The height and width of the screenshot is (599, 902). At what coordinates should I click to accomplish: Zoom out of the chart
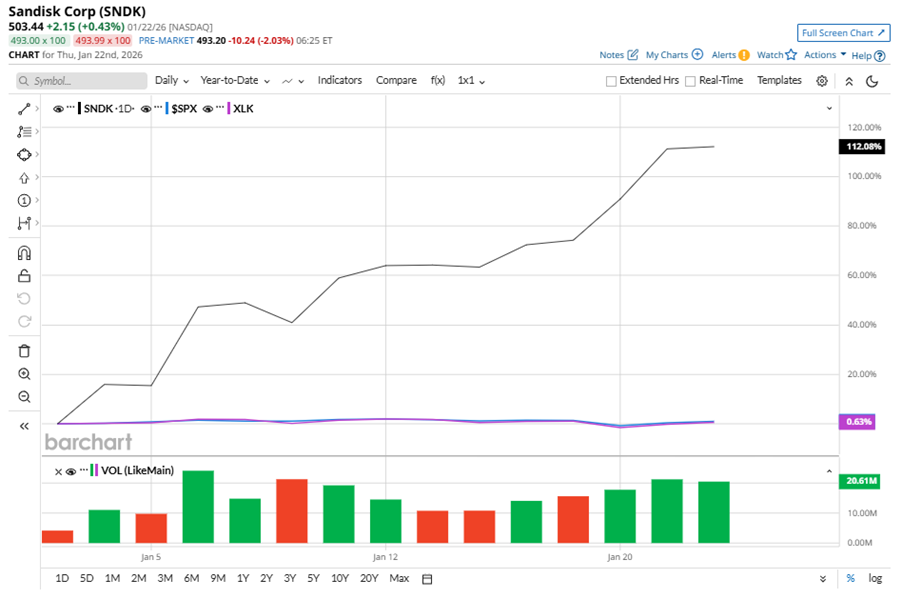pos(24,396)
